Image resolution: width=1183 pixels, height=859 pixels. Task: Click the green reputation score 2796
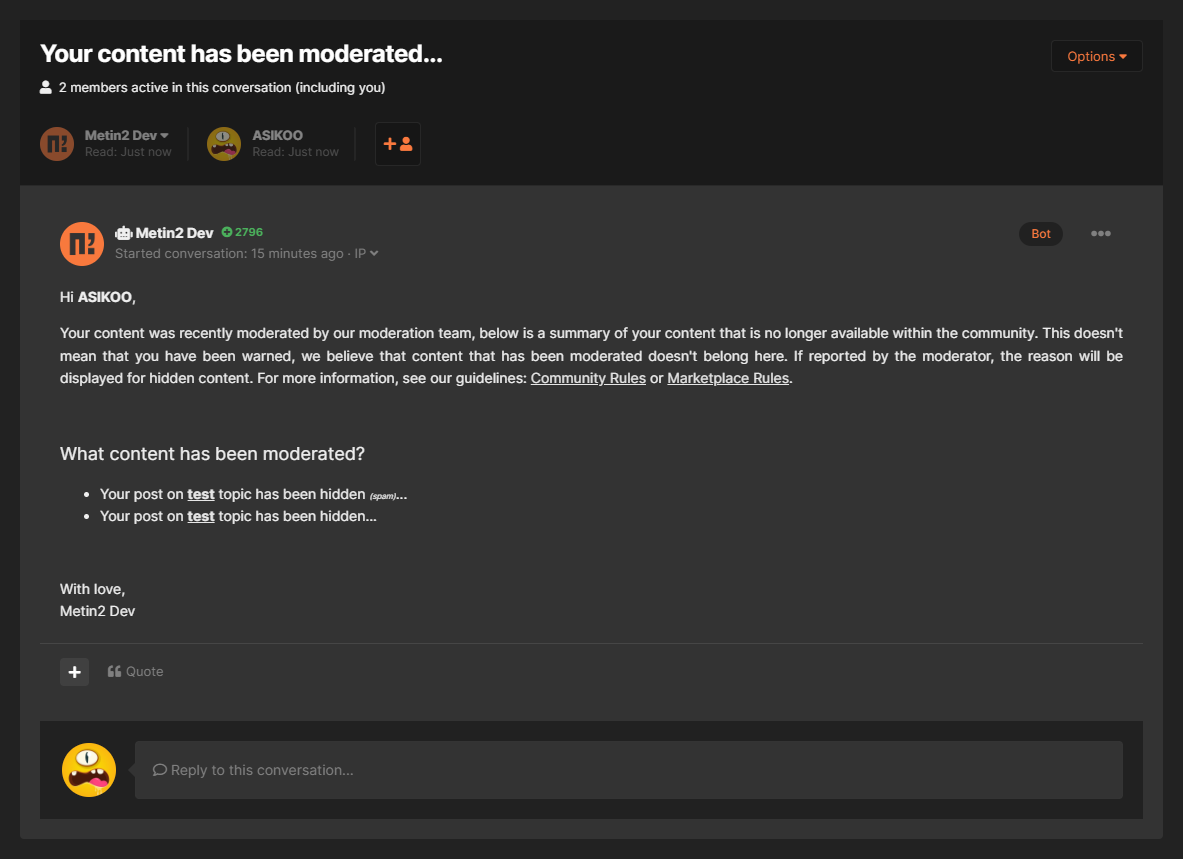point(242,231)
